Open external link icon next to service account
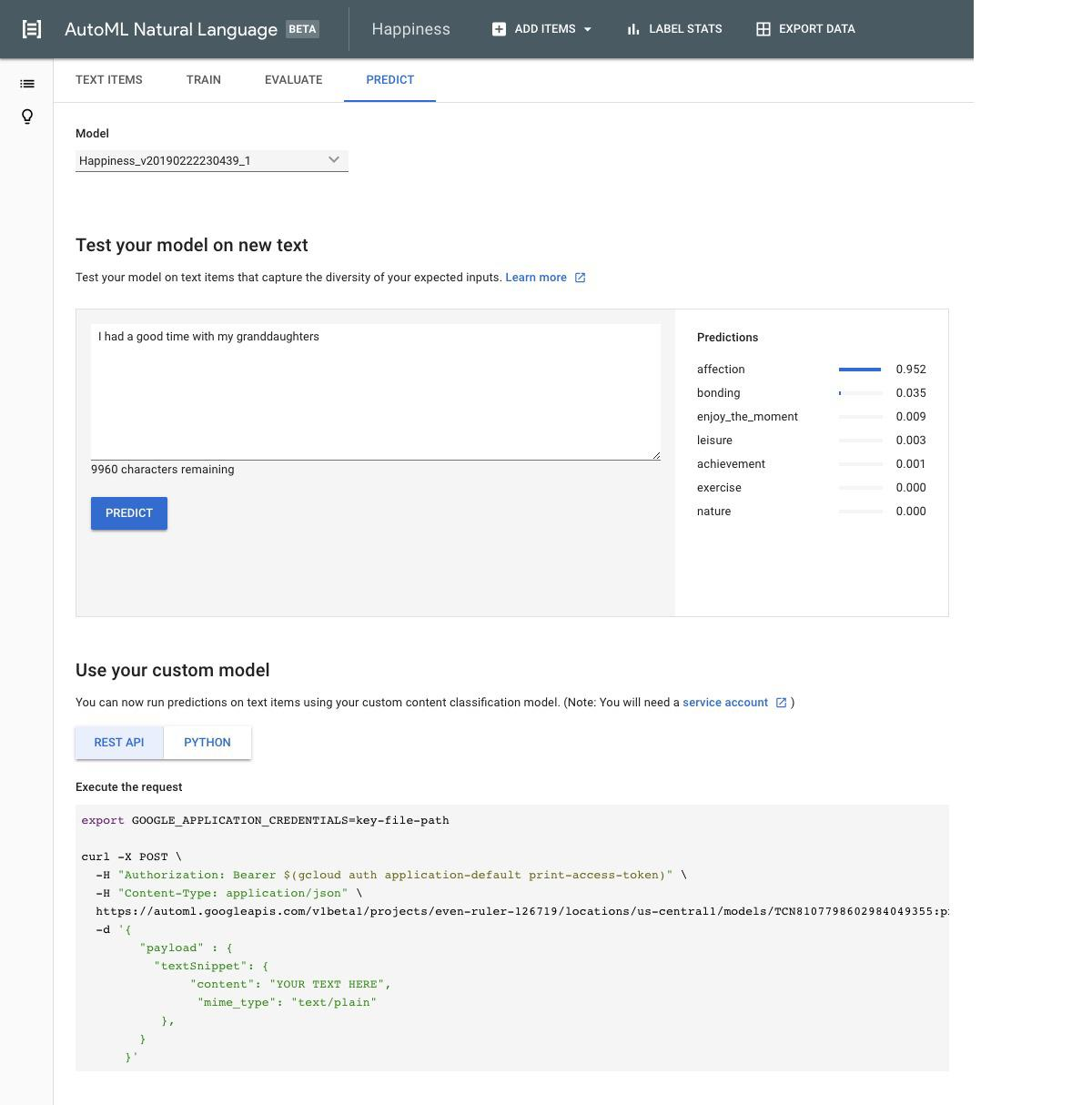Viewport: 1092px width, 1105px height. pyautogui.click(x=781, y=703)
